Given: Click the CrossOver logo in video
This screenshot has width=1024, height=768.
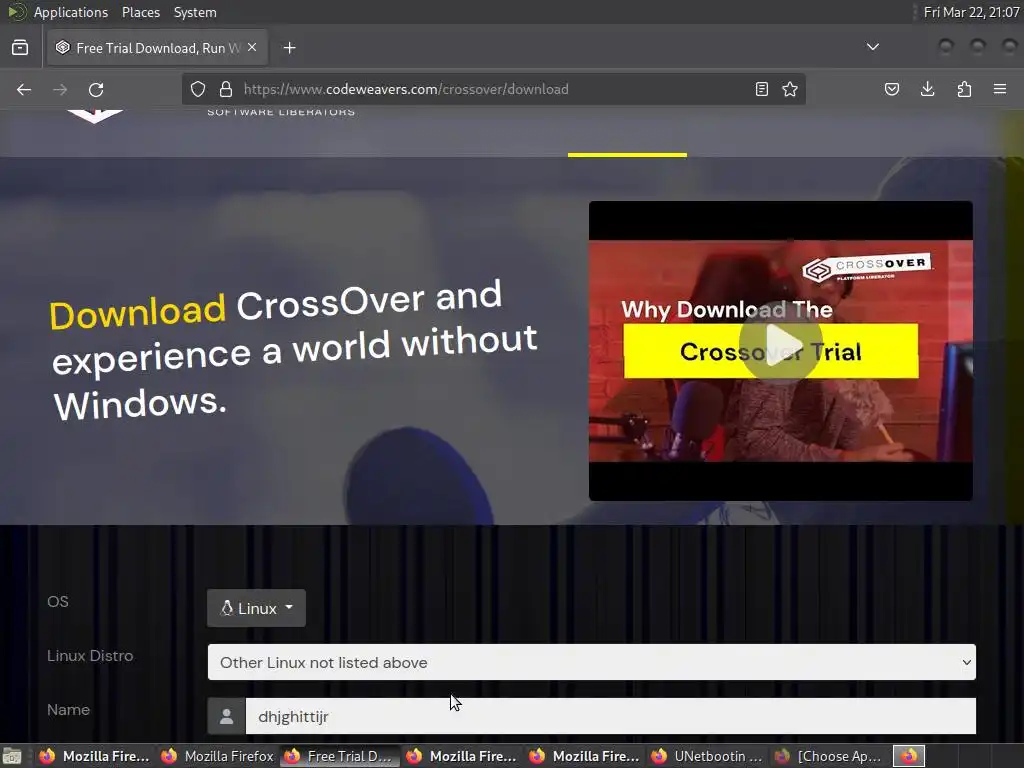Looking at the screenshot, I should pyautogui.click(x=867, y=268).
